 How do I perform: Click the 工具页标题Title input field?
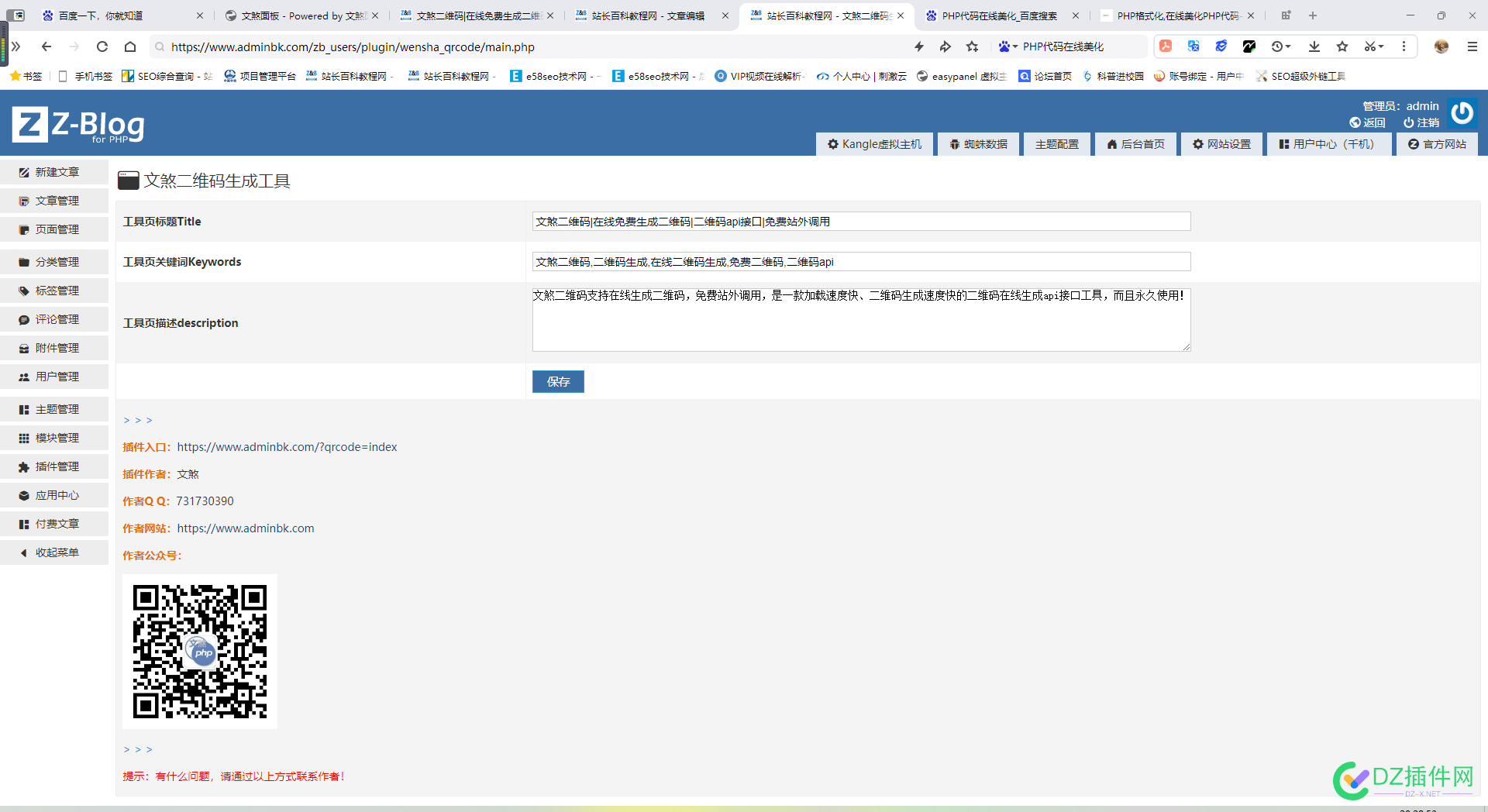861,222
